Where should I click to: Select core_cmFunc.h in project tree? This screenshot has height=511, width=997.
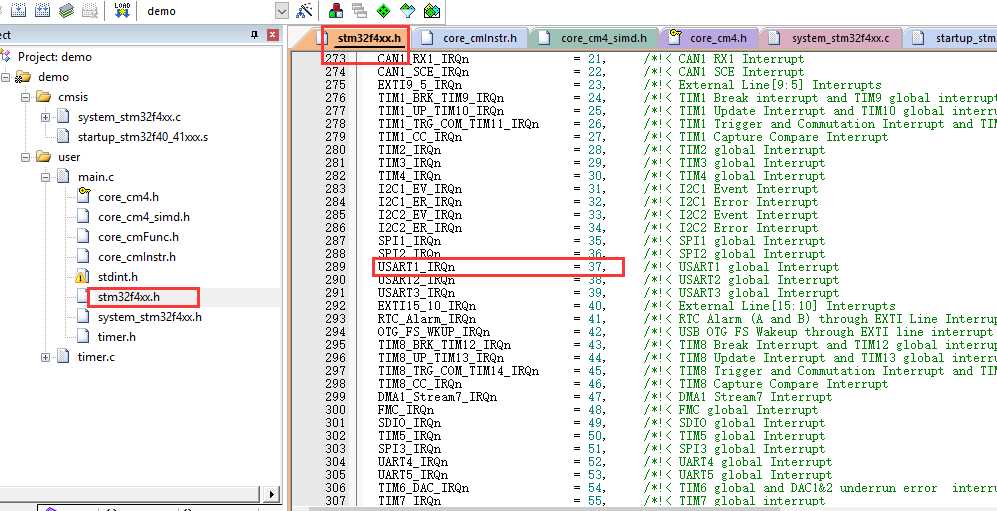click(x=138, y=237)
